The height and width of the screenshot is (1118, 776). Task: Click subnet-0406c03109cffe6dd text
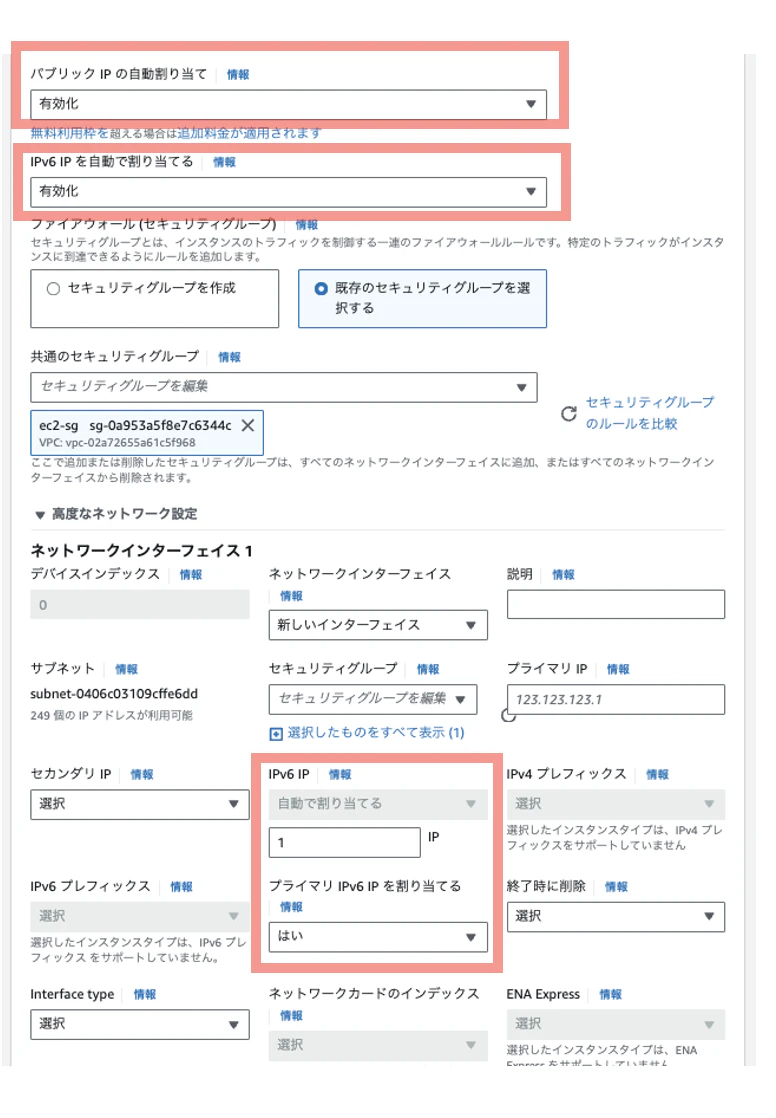114,694
